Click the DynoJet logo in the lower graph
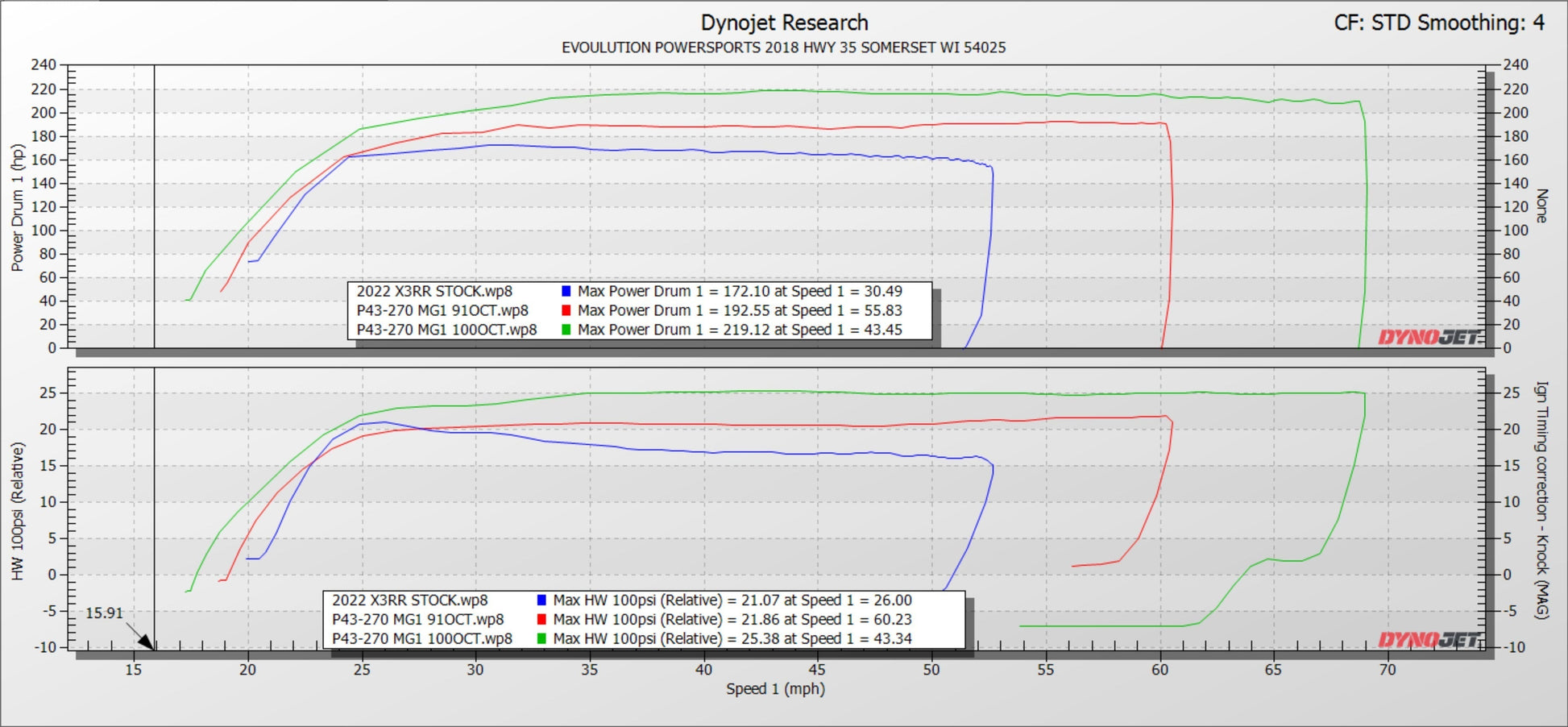Screen dimensions: 1568x727 (1429, 640)
